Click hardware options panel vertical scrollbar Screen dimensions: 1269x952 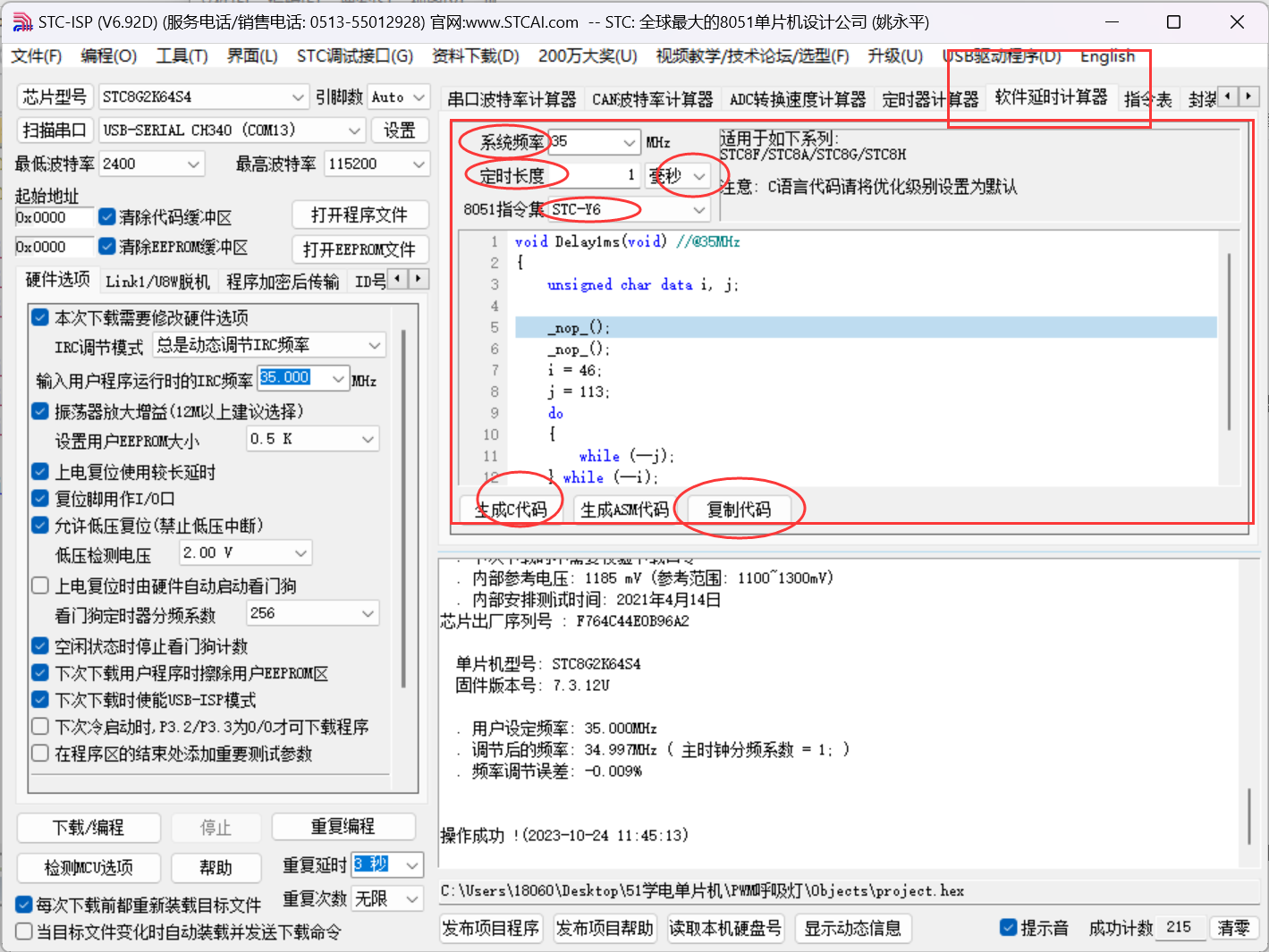click(404, 510)
